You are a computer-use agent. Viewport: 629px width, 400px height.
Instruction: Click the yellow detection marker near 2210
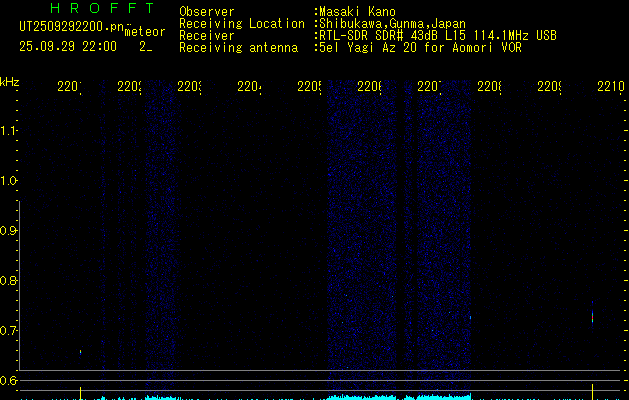[592, 392]
